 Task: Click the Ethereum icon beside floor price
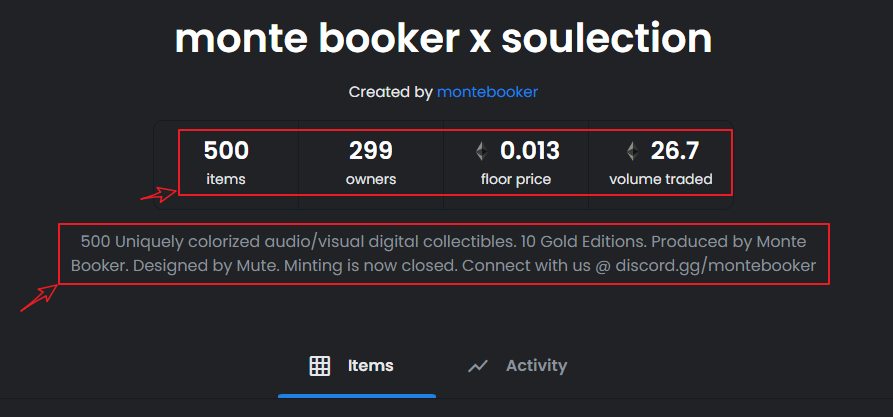pyautogui.click(x=482, y=151)
